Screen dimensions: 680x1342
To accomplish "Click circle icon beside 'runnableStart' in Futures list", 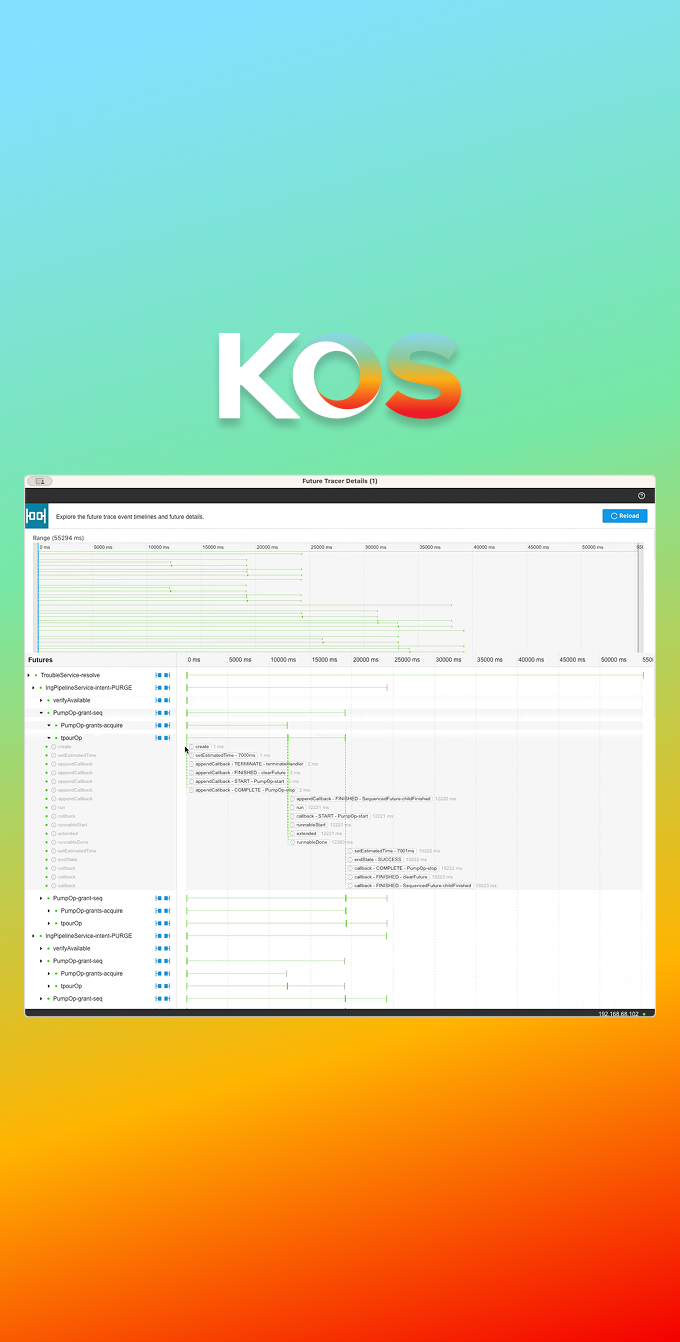I will coord(53,825).
